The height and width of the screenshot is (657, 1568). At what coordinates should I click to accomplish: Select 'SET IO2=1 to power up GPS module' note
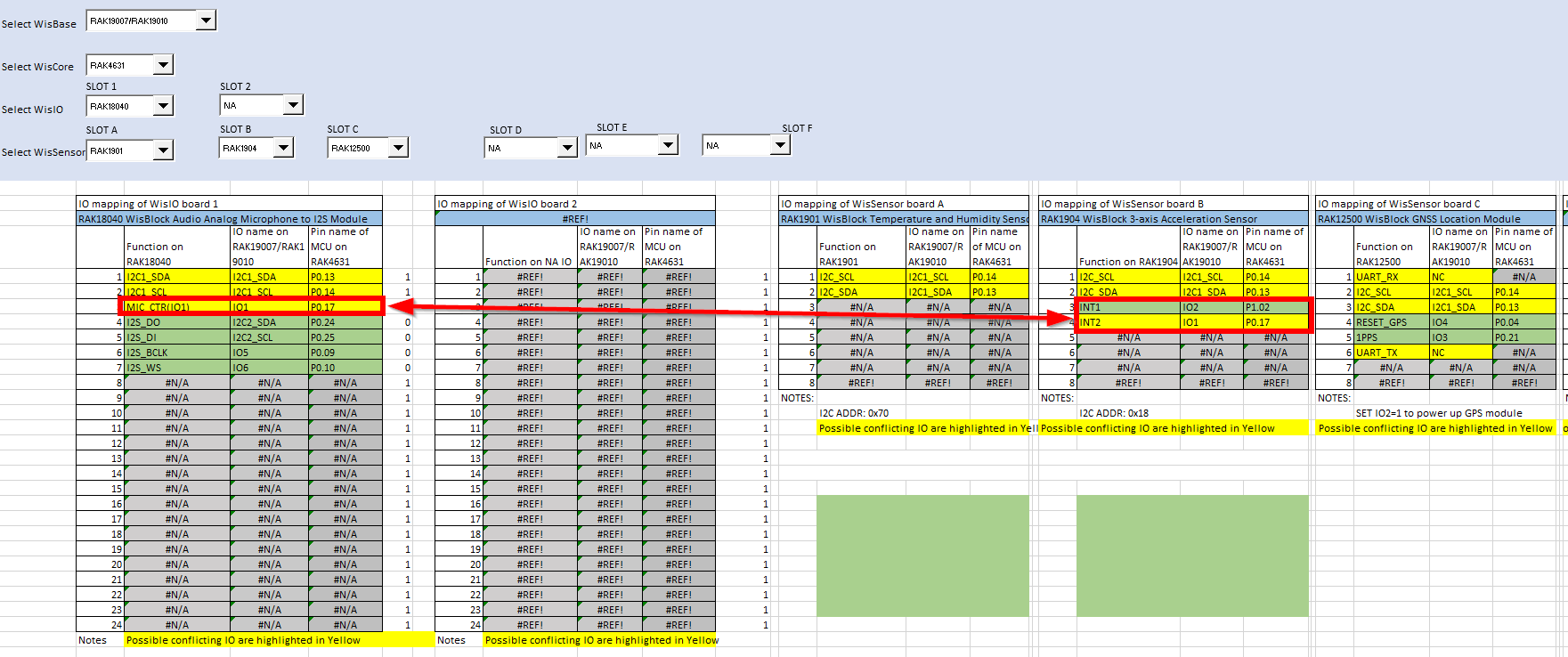(1438, 413)
